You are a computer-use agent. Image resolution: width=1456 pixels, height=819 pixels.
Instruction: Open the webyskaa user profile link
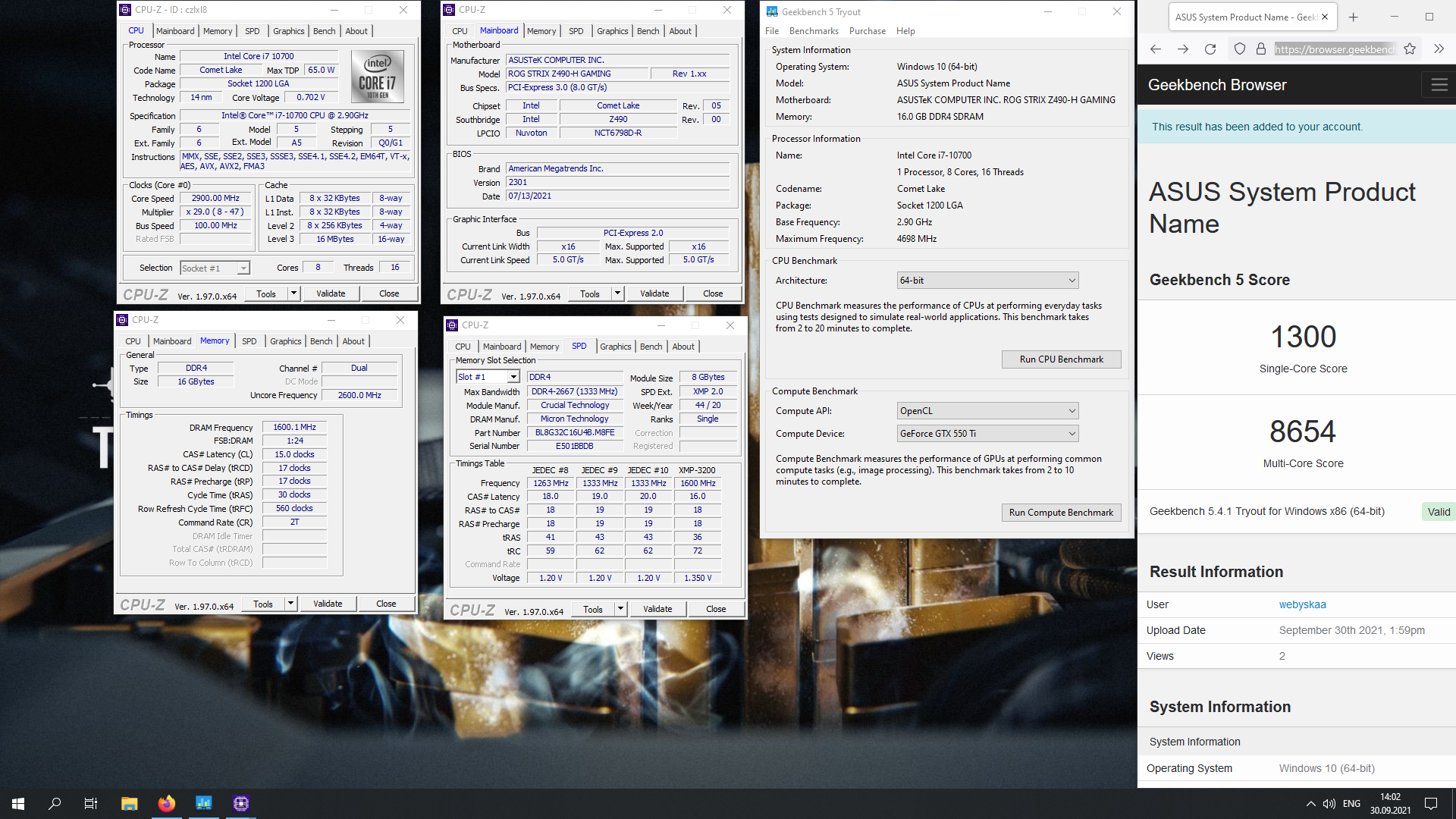tap(1302, 604)
